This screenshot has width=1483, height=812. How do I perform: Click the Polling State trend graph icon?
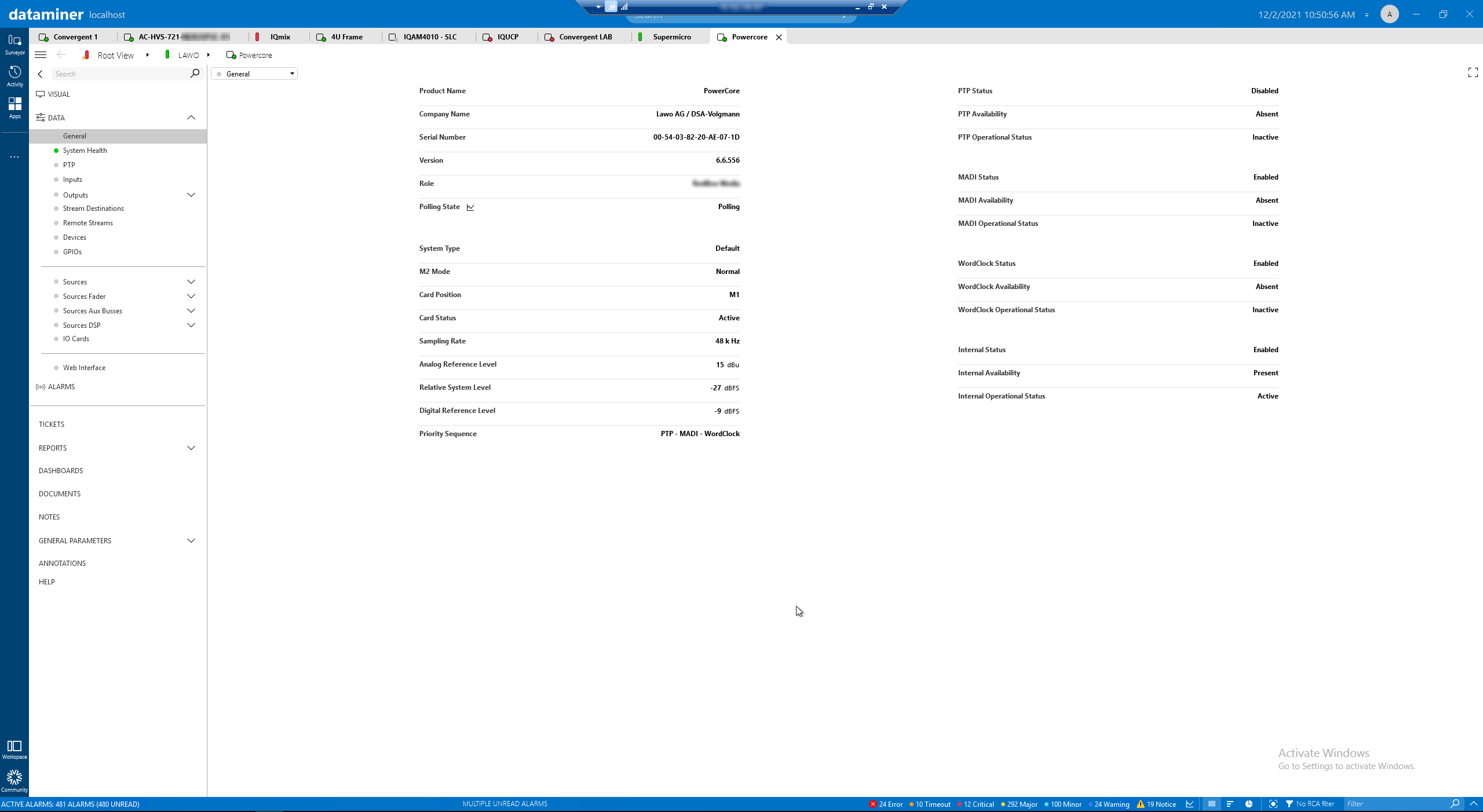[470, 207]
